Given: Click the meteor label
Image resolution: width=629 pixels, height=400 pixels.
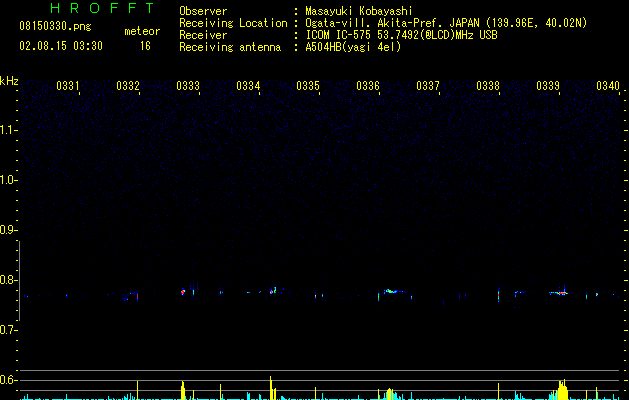Looking at the screenshot, I should pos(142,31).
